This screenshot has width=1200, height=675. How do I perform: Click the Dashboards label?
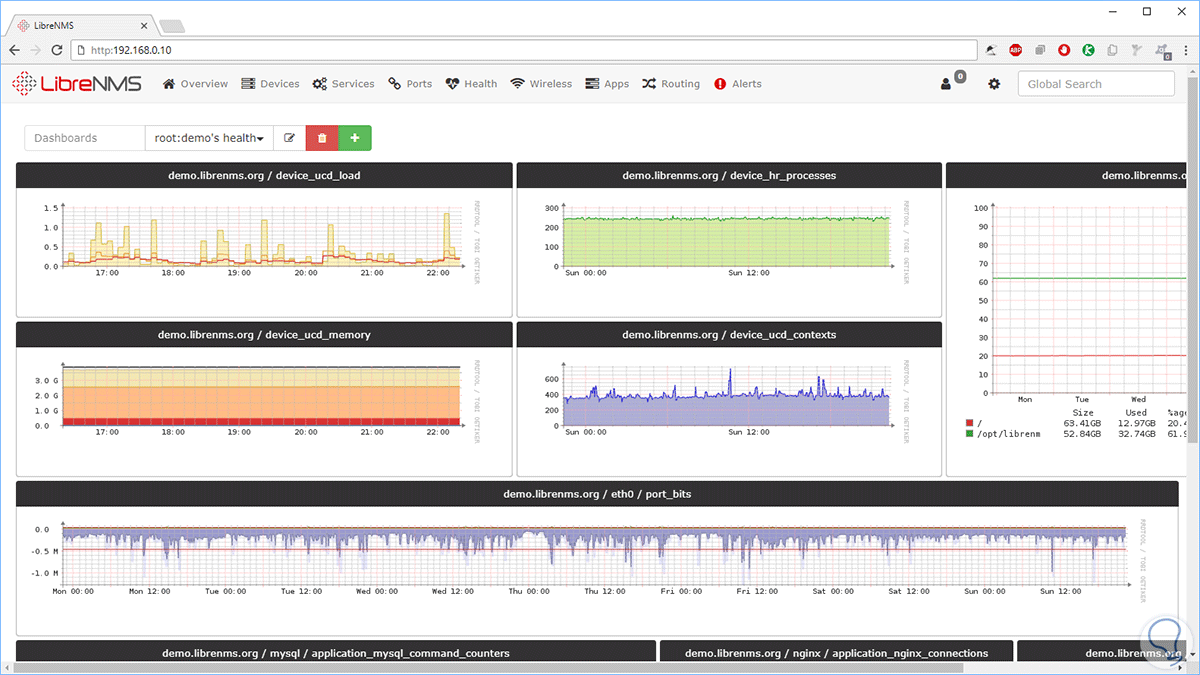pyautogui.click(x=85, y=138)
